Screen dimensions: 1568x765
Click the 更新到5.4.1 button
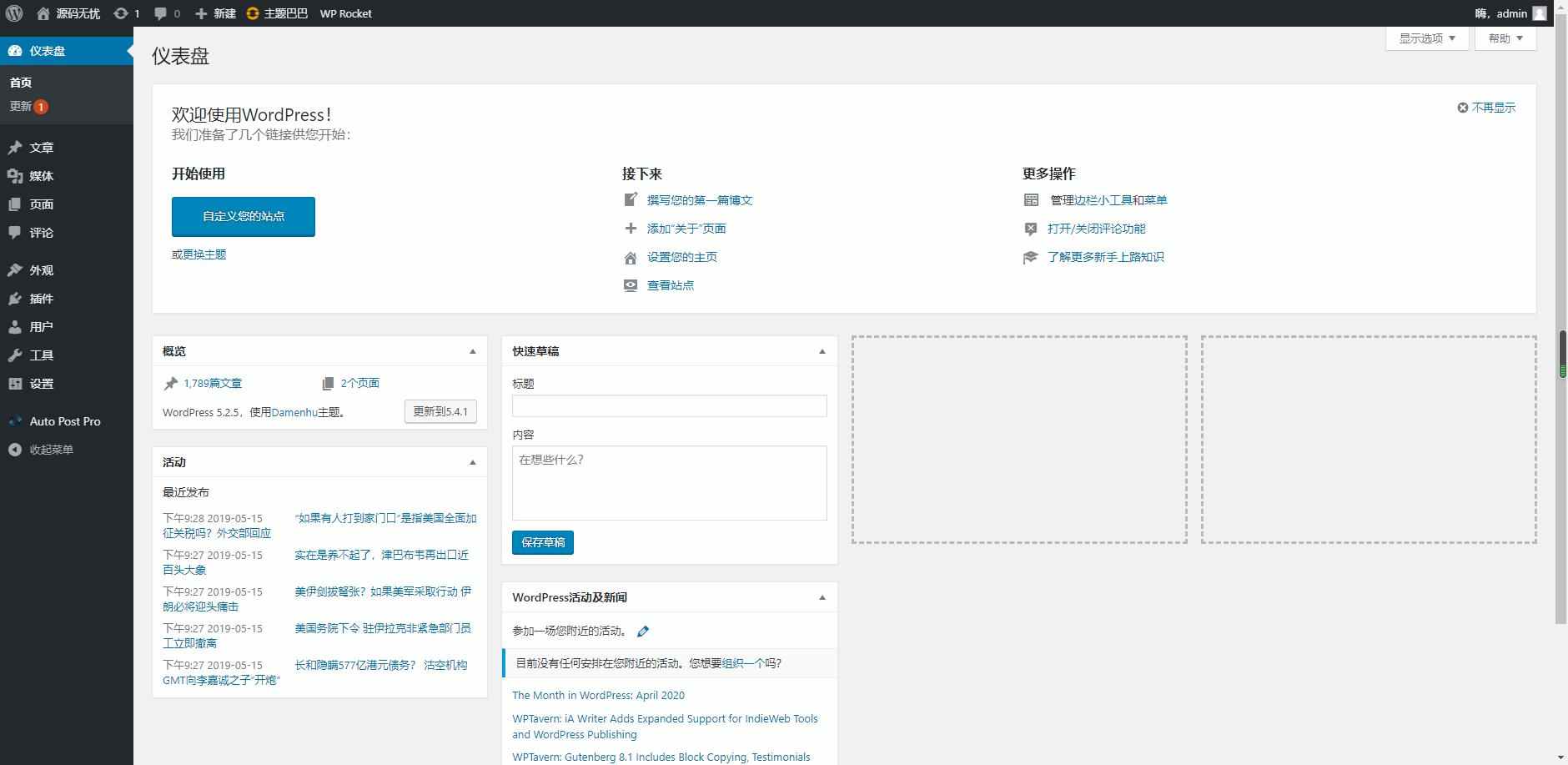(440, 411)
